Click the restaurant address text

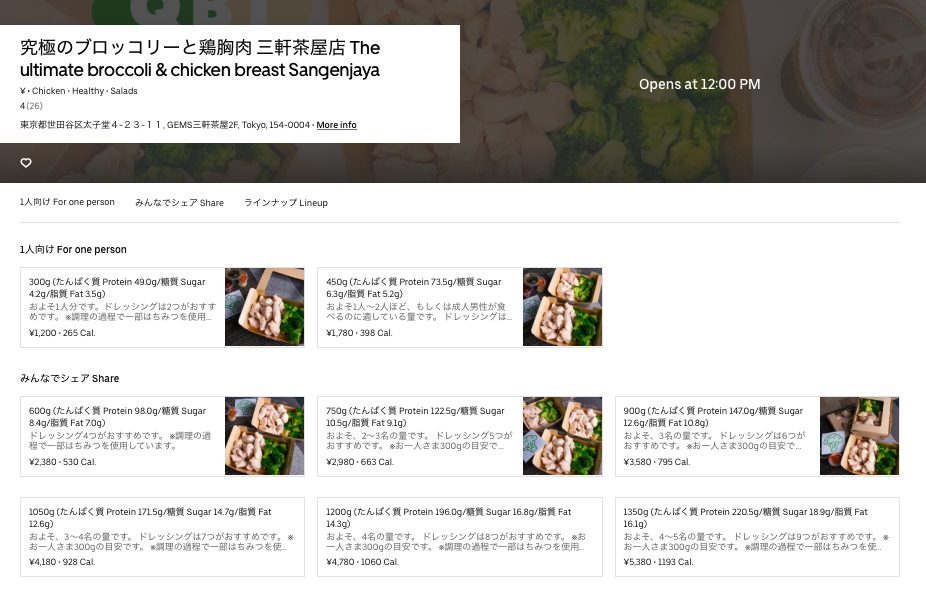[165, 125]
